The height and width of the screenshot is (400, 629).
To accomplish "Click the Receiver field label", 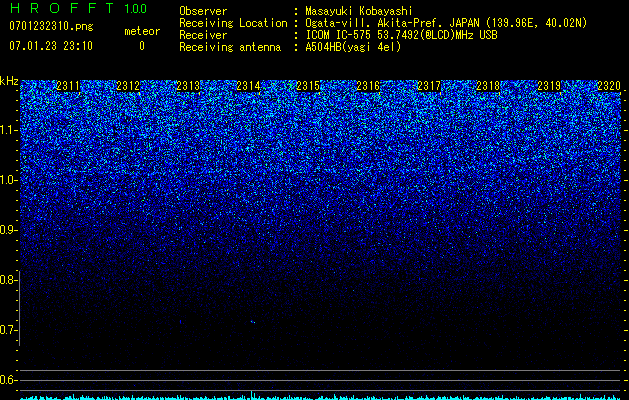I will click(203, 35).
